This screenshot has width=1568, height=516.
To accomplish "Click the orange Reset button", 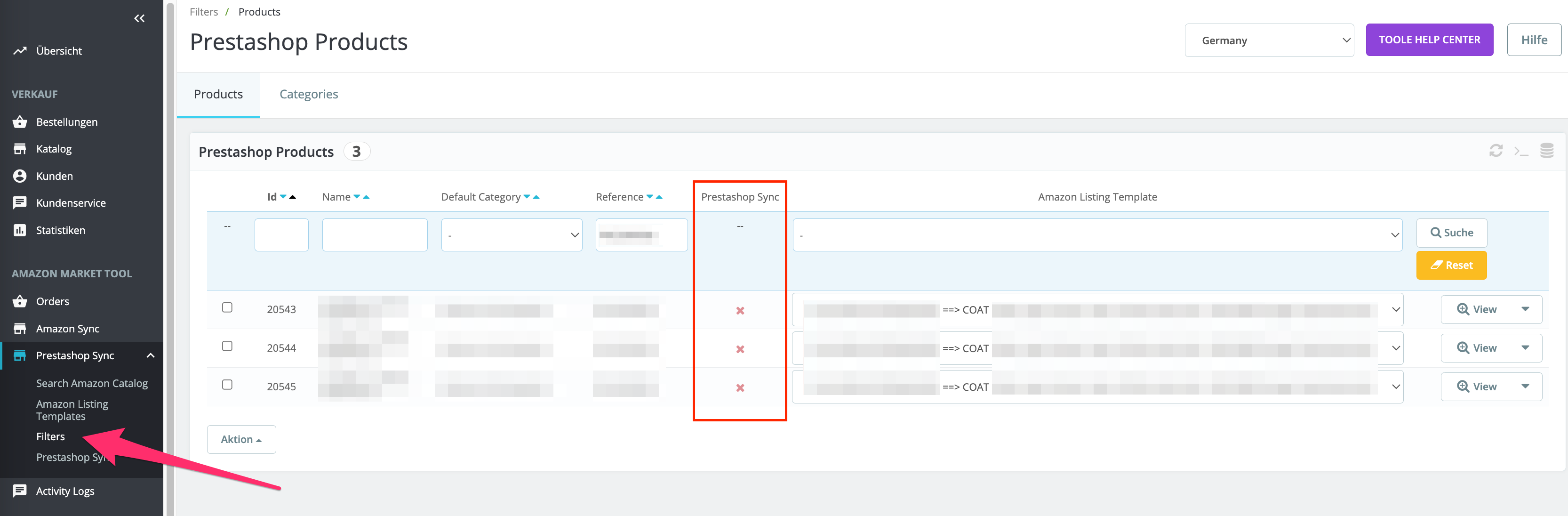I will pos(1451,265).
